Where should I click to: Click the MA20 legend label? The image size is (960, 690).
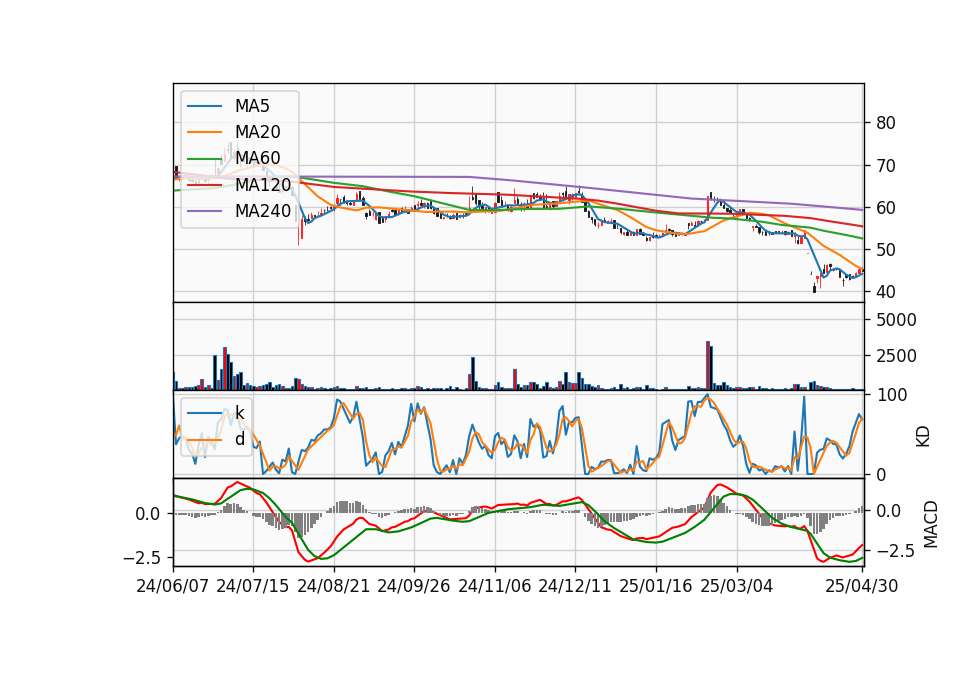257,132
